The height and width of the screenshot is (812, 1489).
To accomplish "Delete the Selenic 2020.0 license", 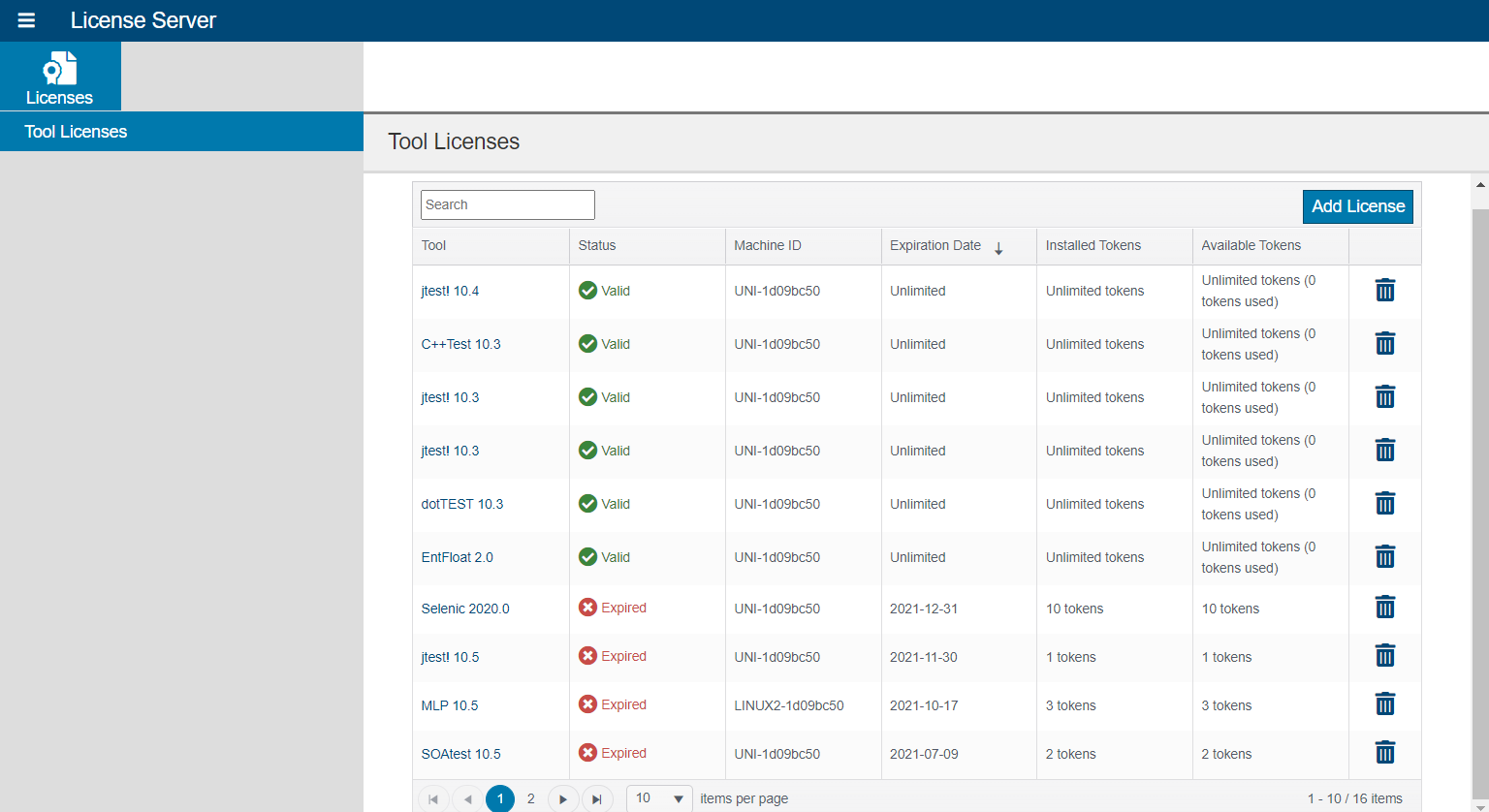I will coord(1385,608).
